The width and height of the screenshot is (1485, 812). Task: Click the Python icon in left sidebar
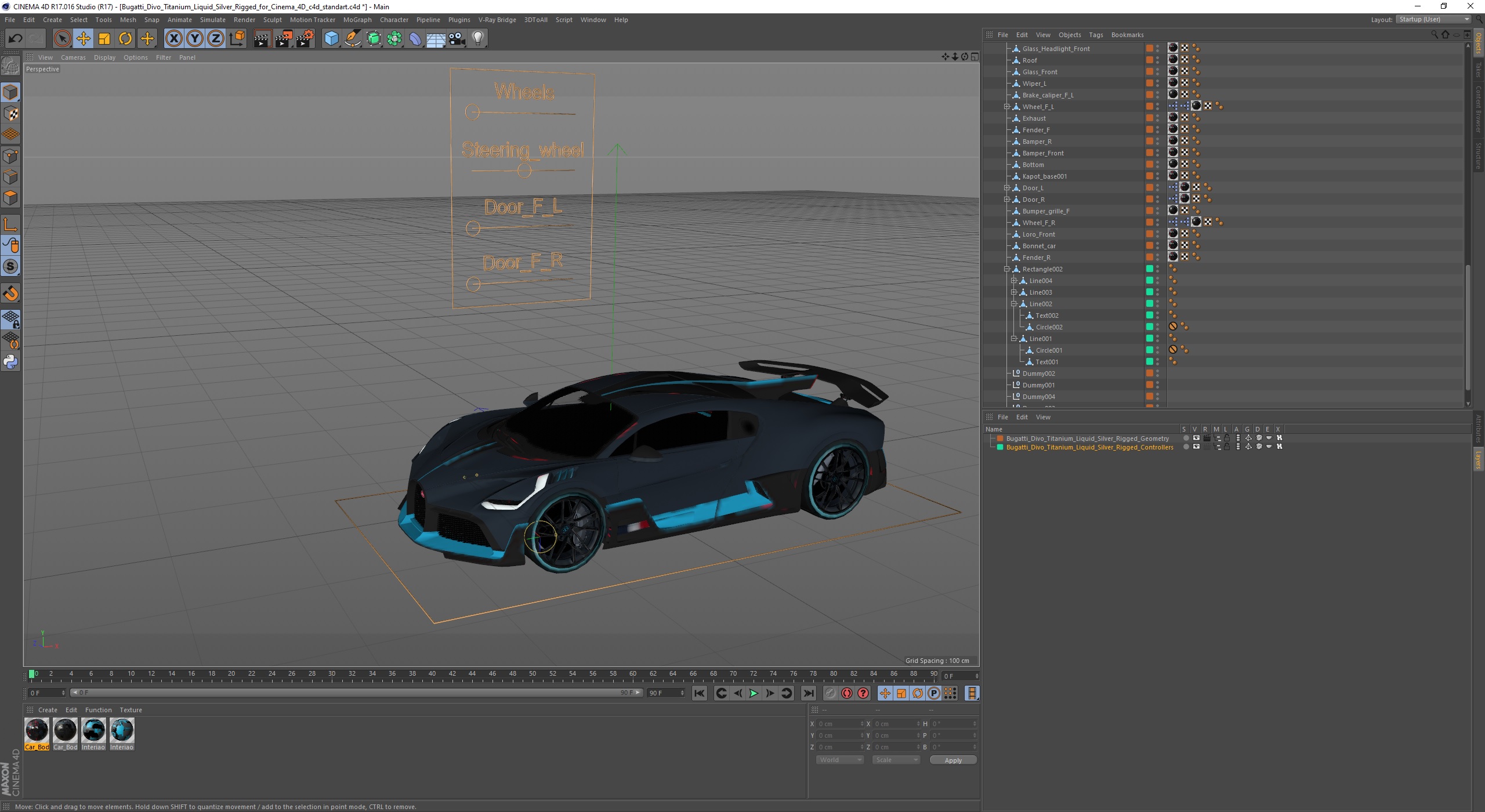pos(10,362)
